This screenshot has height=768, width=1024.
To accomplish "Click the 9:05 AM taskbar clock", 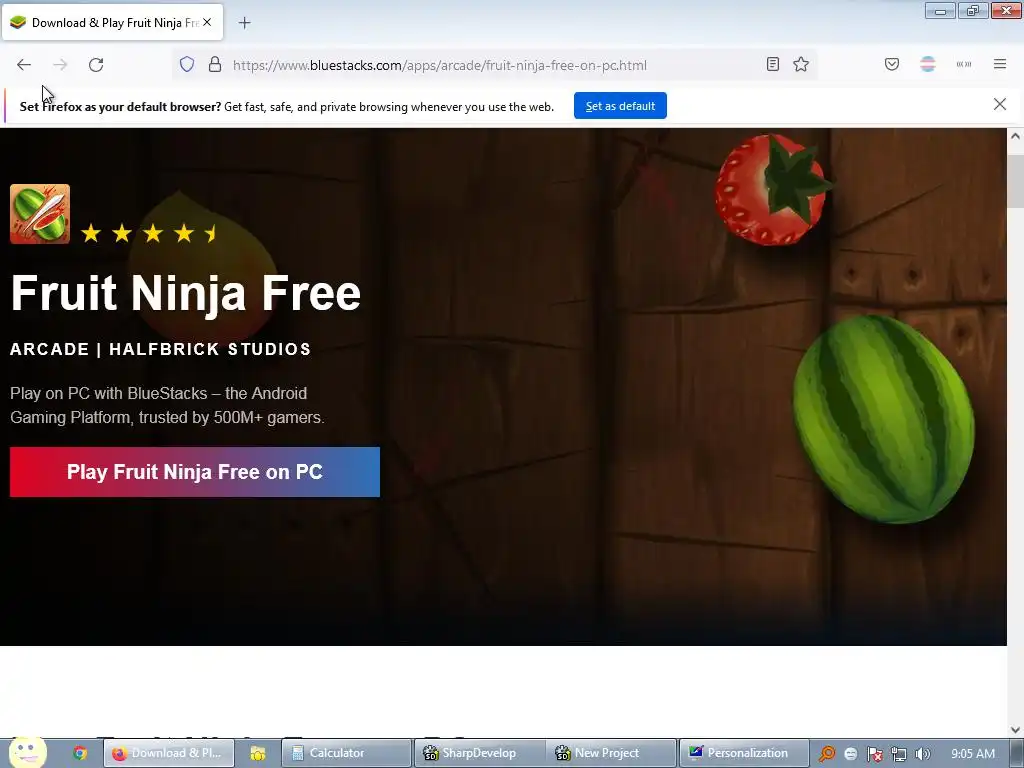I will pyautogui.click(x=973, y=754).
